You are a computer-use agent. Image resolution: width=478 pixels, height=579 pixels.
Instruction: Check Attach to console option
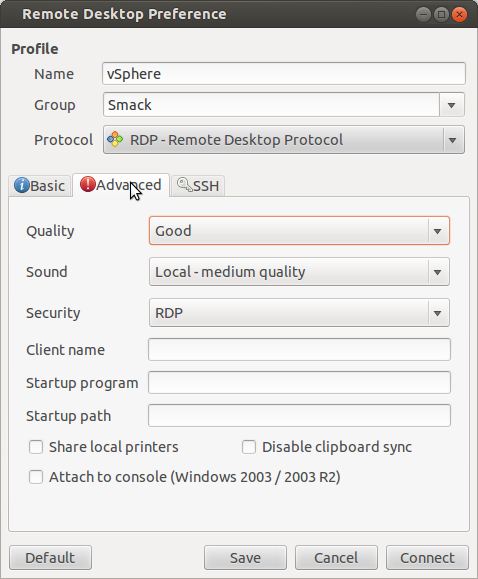coord(36,477)
